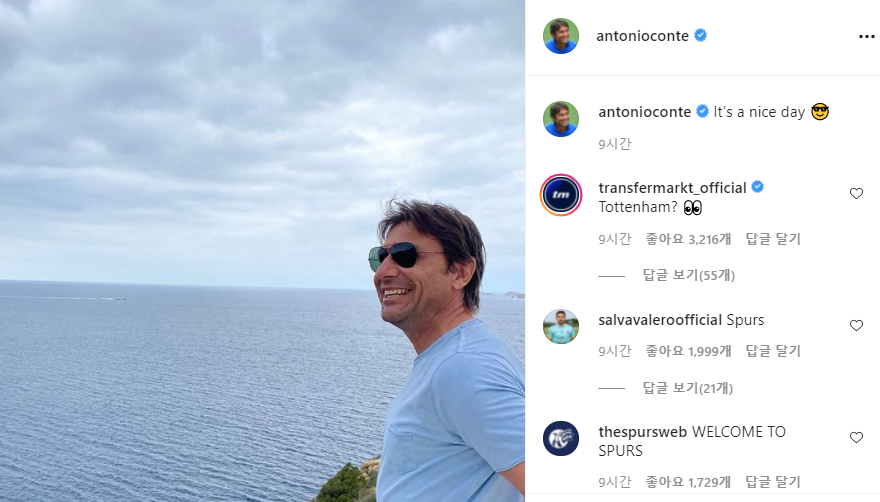Image resolution: width=880 pixels, height=502 pixels.
Task: Open the antonioconte username in header
Action: click(x=642, y=36)
